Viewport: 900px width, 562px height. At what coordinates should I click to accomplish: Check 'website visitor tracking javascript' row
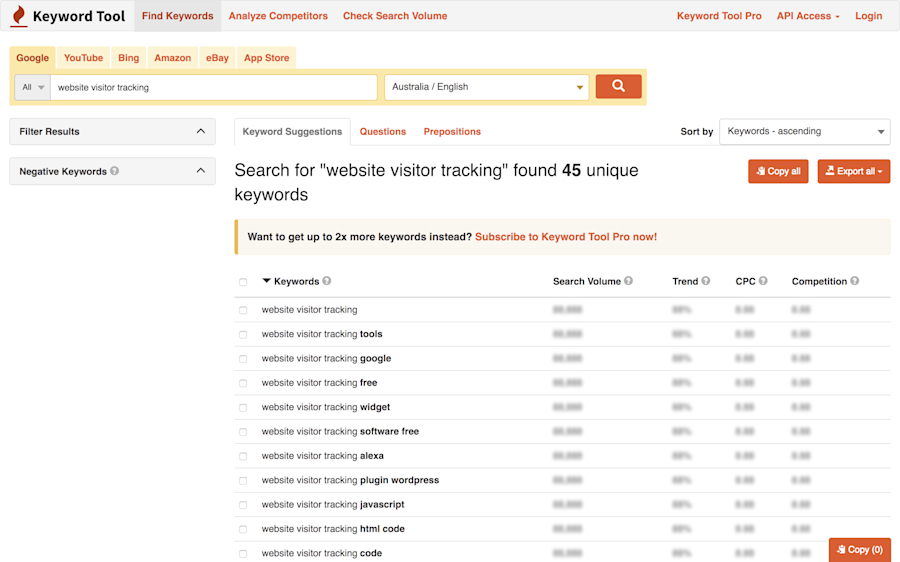(243, 505)
